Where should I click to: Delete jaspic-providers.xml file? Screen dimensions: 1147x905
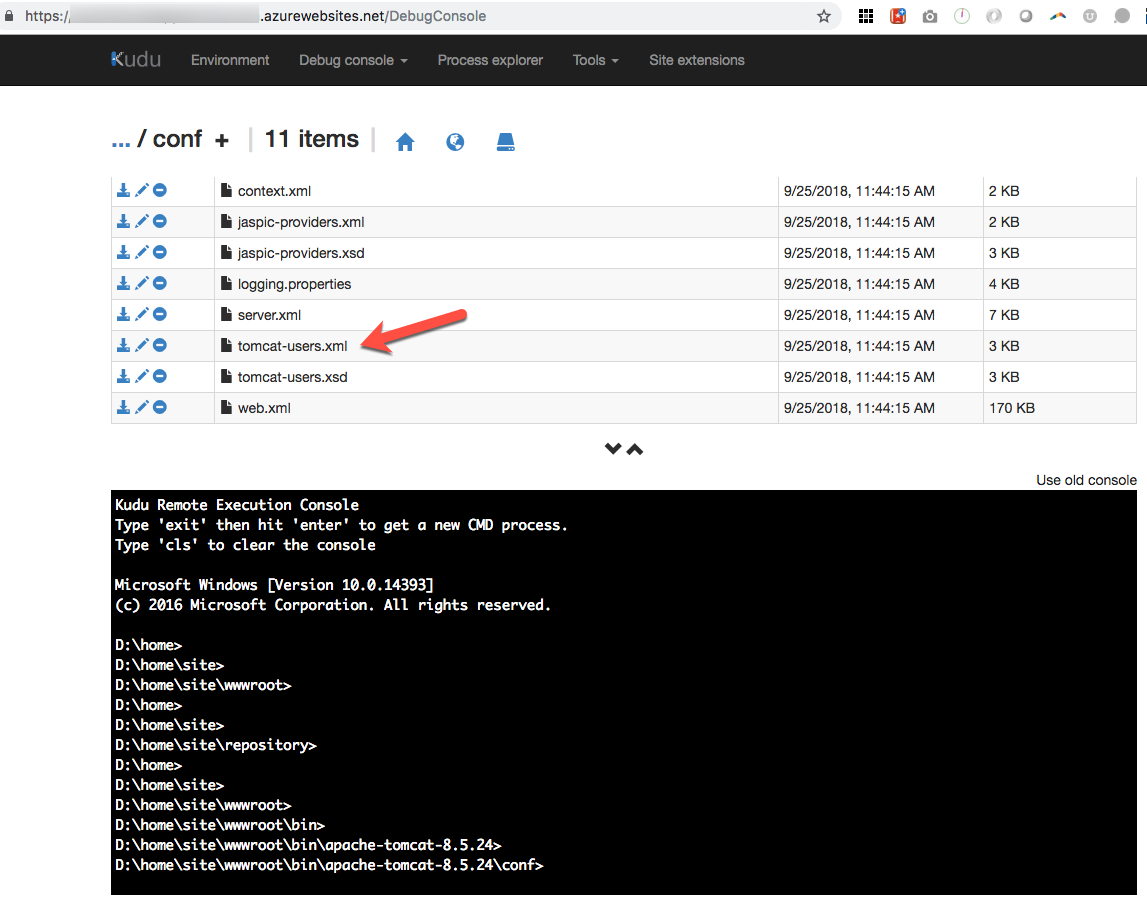coord(159,221)
